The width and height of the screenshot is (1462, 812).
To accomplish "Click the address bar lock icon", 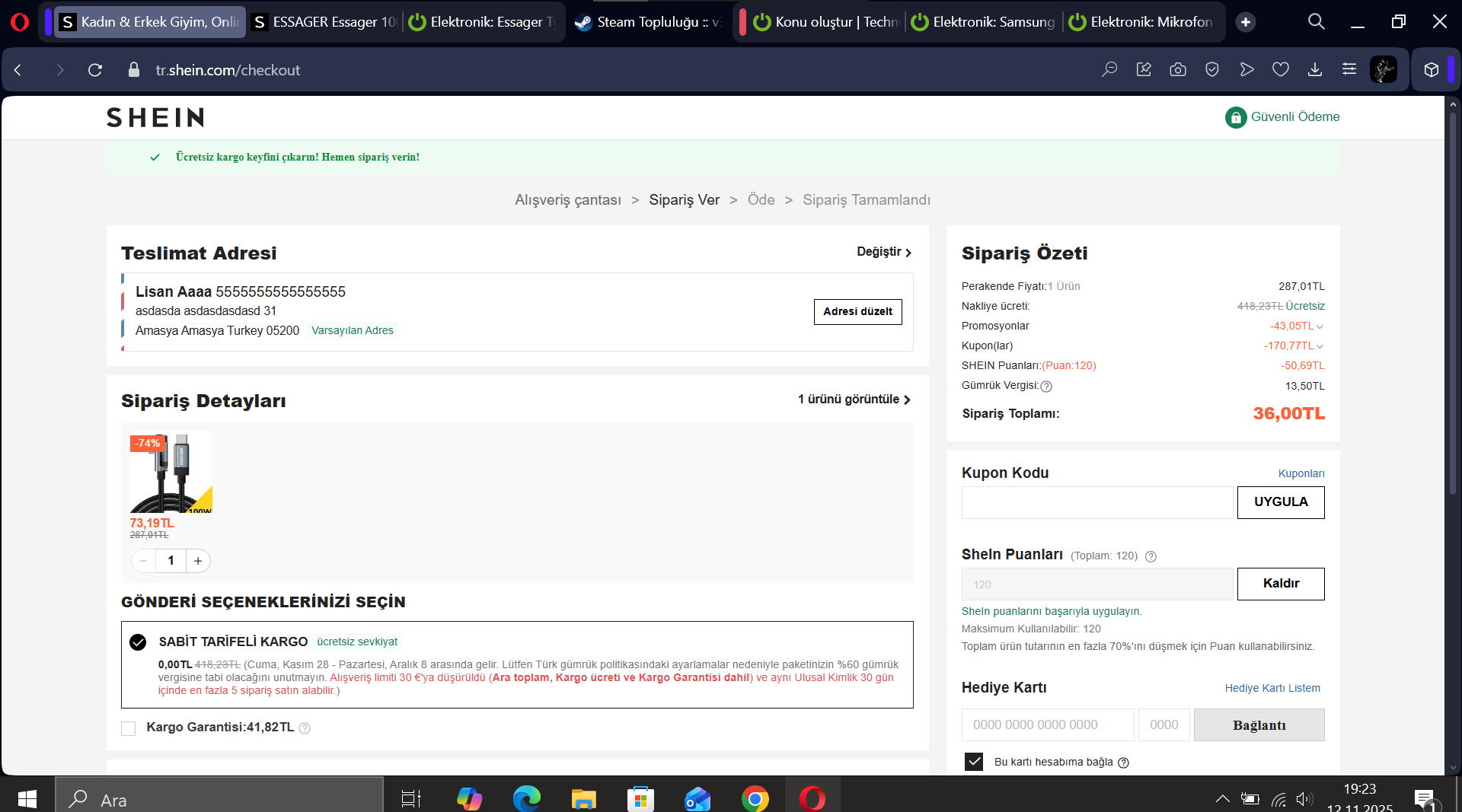I will tap(134, 70).
